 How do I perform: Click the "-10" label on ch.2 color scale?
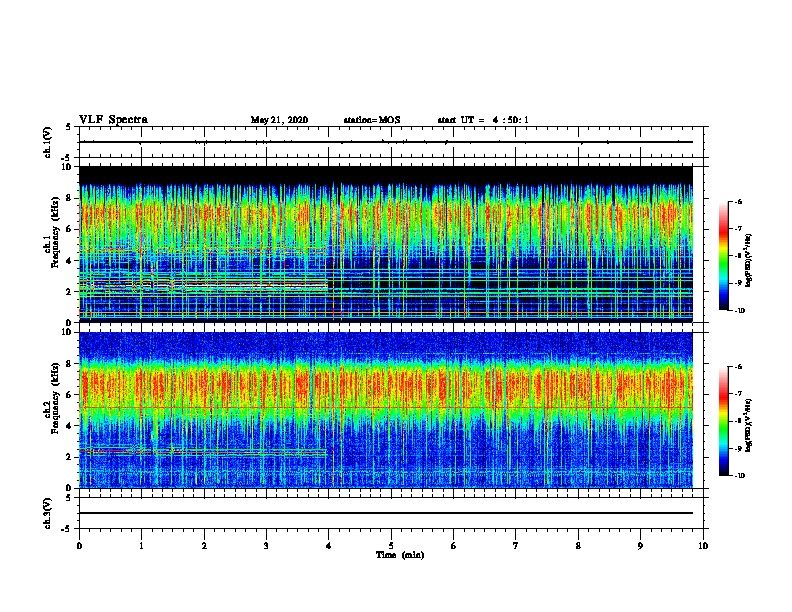pos(739,475)
